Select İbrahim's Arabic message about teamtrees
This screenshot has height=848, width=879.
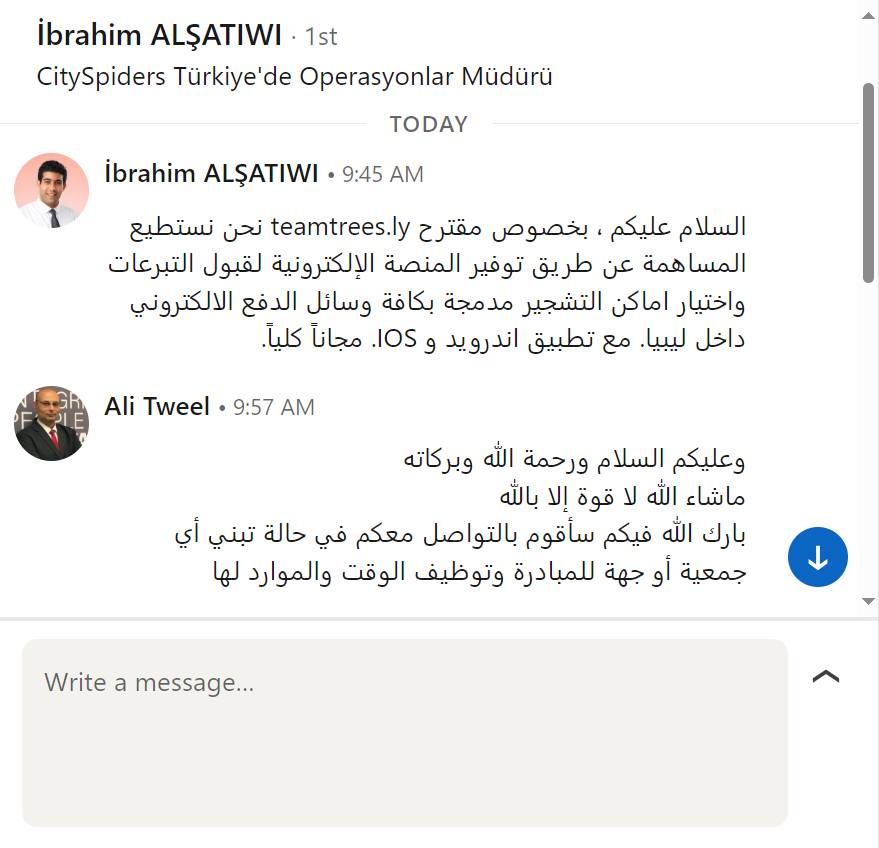(427, 283)
